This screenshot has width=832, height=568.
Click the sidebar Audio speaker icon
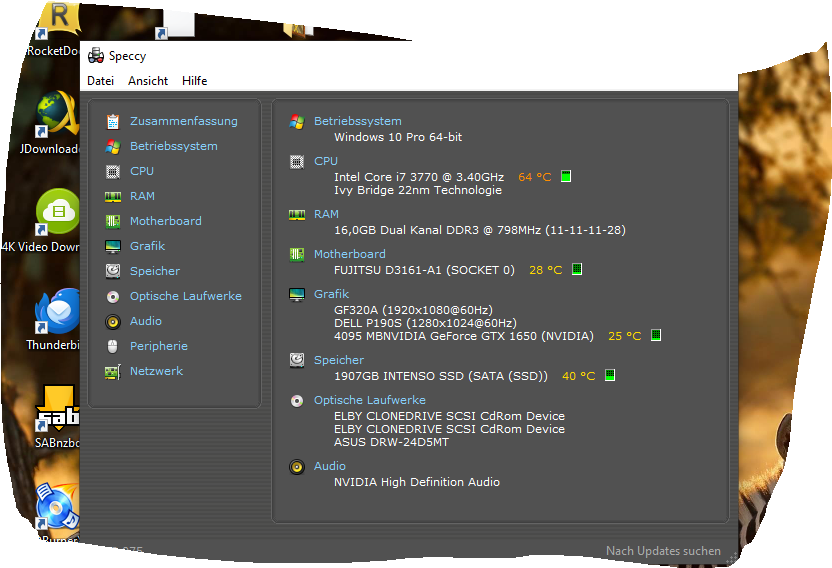tap(112, 321)
